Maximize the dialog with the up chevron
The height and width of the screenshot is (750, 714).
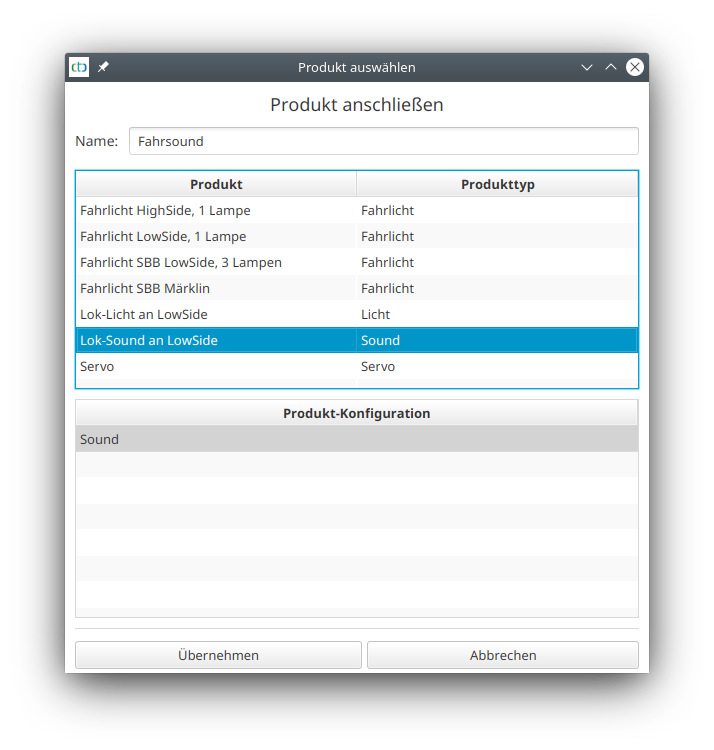click(611, 67)
